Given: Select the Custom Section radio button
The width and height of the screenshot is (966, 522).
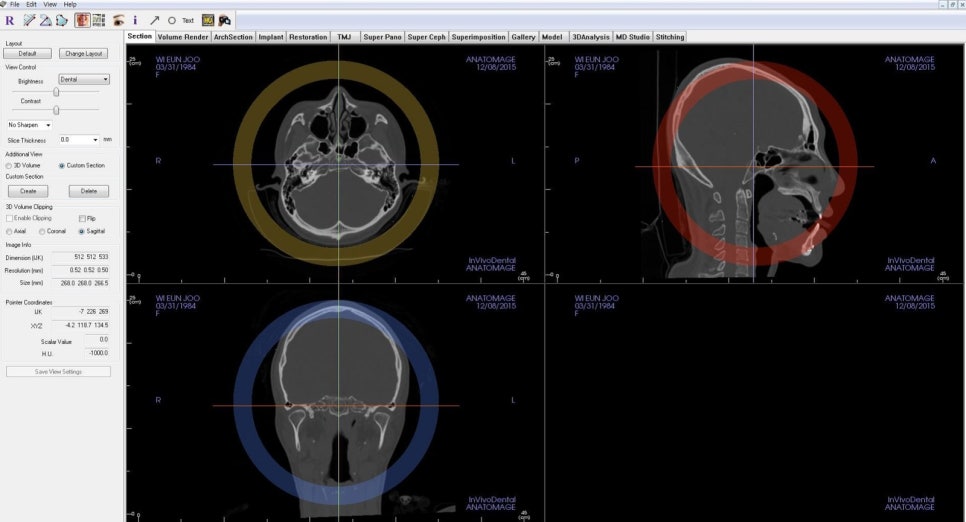Looking at the screenshot, I should pos(62,166).
